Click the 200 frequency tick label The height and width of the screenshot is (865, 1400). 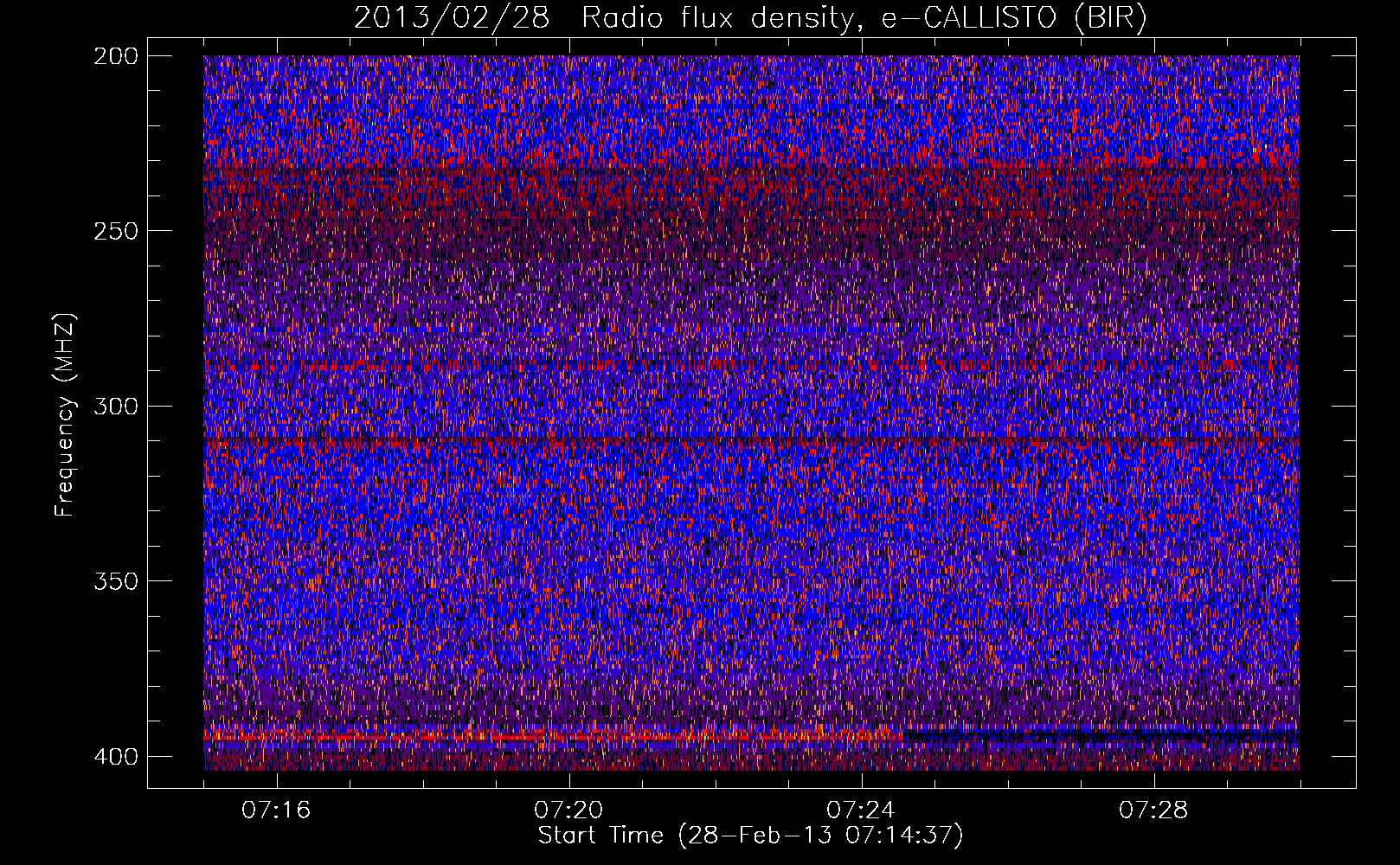pos(115,55)
